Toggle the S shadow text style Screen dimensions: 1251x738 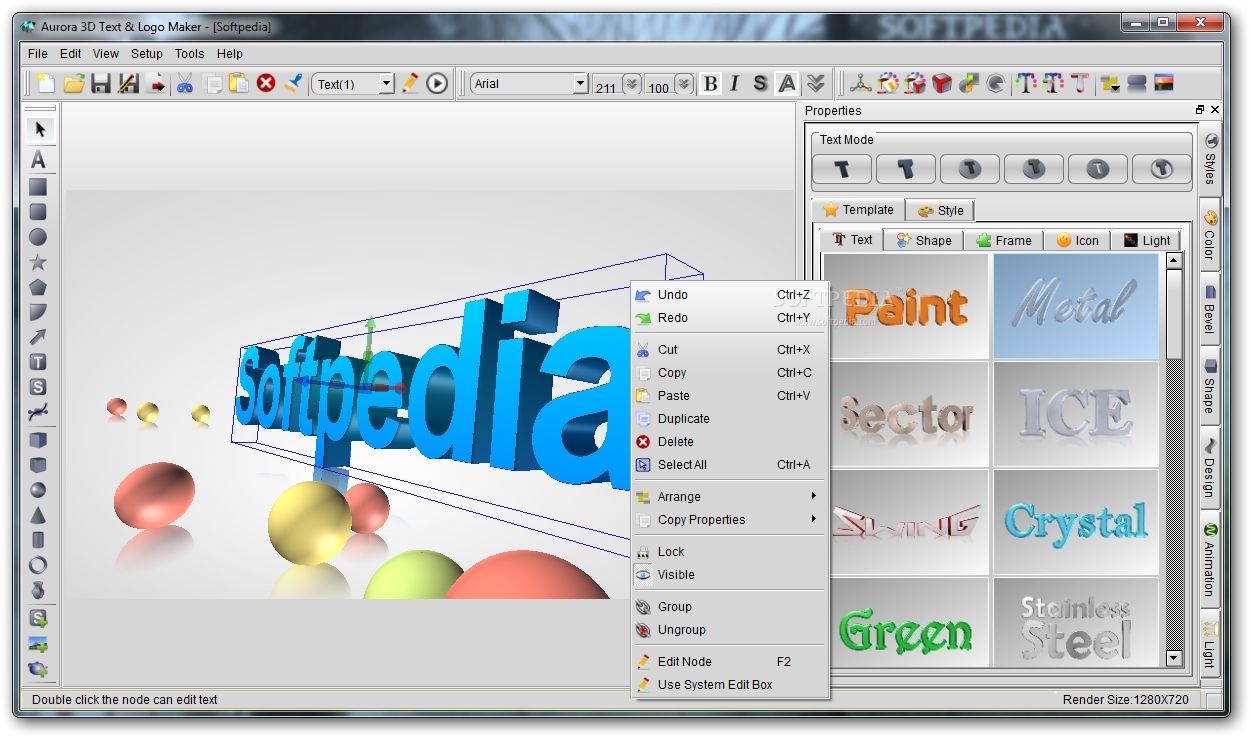[x=760, y=84]
